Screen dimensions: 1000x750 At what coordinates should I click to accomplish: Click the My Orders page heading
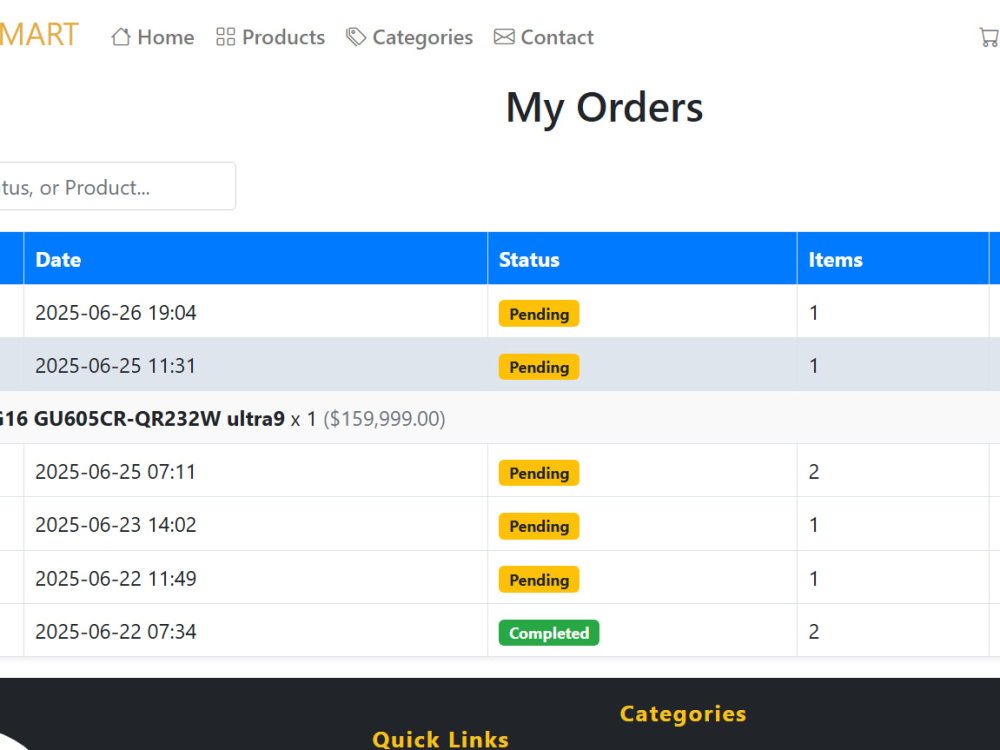coord(604,108)
